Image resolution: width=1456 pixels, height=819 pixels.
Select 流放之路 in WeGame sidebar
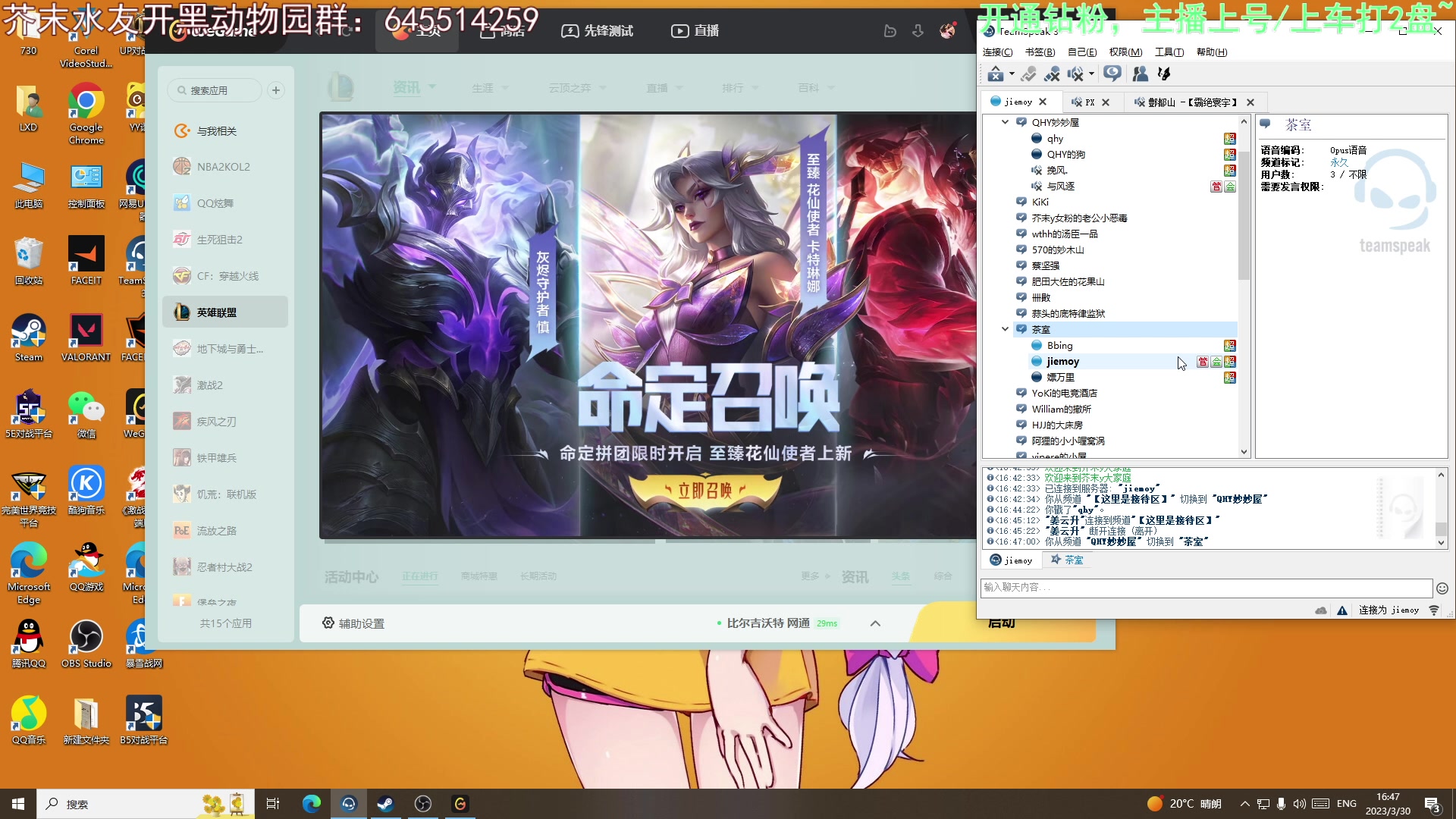[x=225, y=531]
